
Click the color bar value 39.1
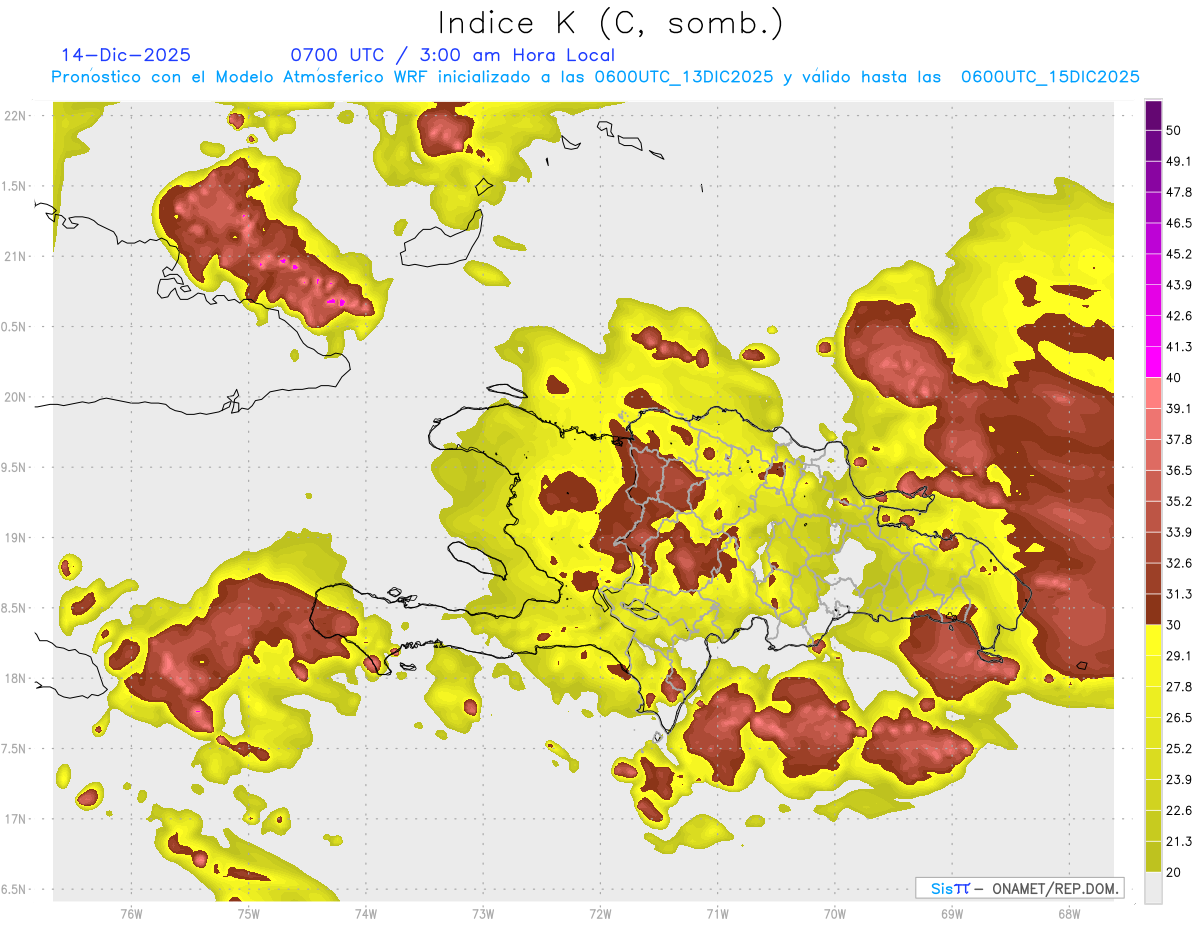1179,408
